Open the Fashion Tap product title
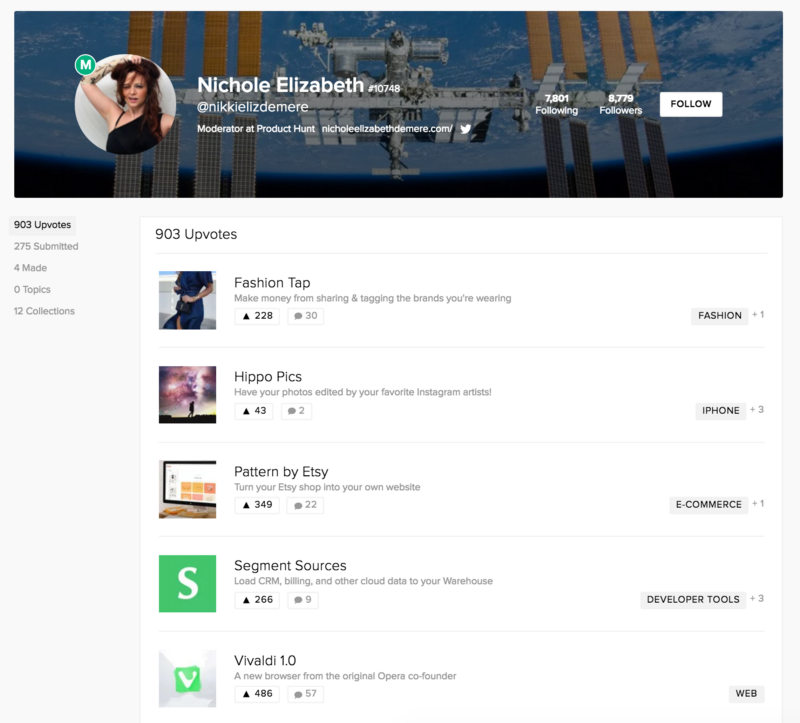Viewport: 800px width, 723px height. click(272, 283)
